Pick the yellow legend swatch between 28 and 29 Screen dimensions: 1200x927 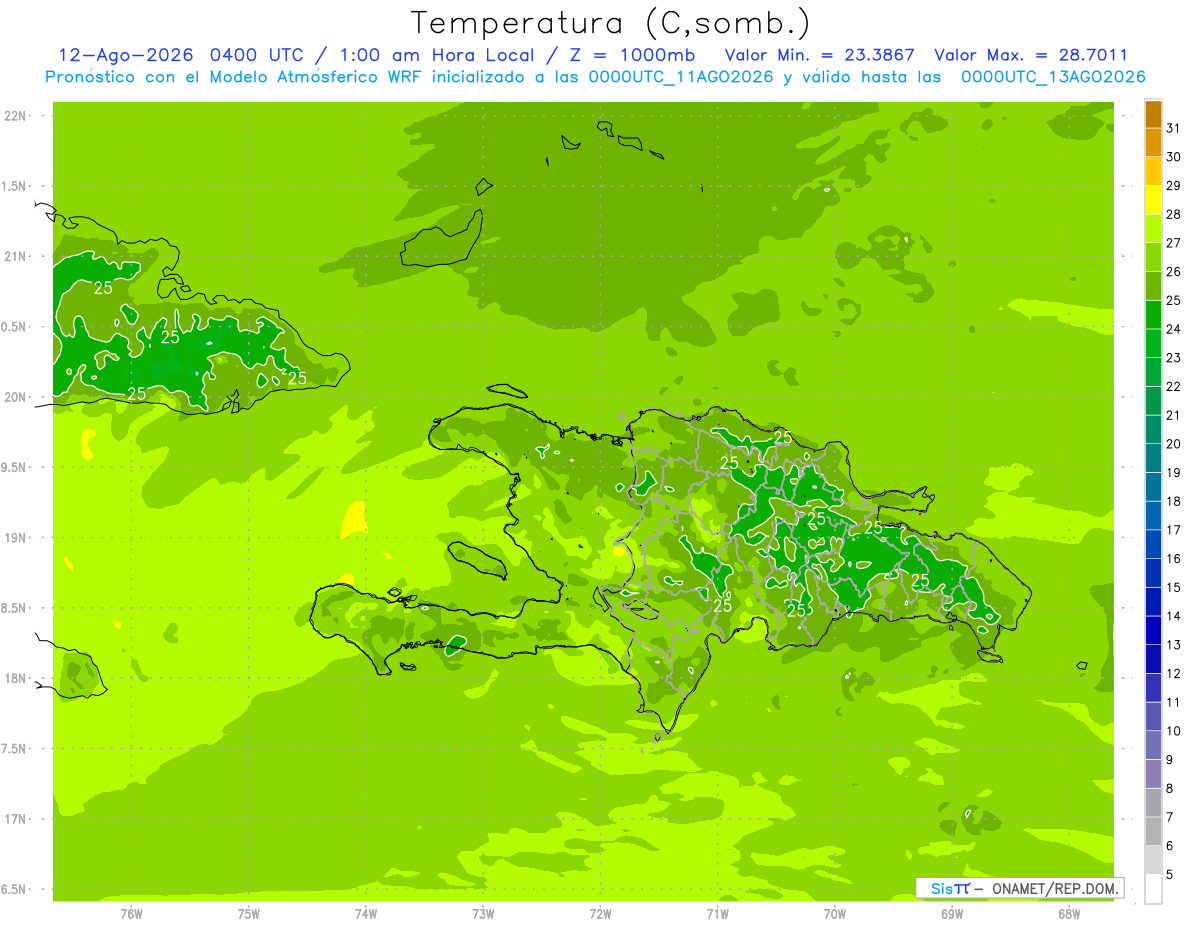click(x=1153, y=200)
